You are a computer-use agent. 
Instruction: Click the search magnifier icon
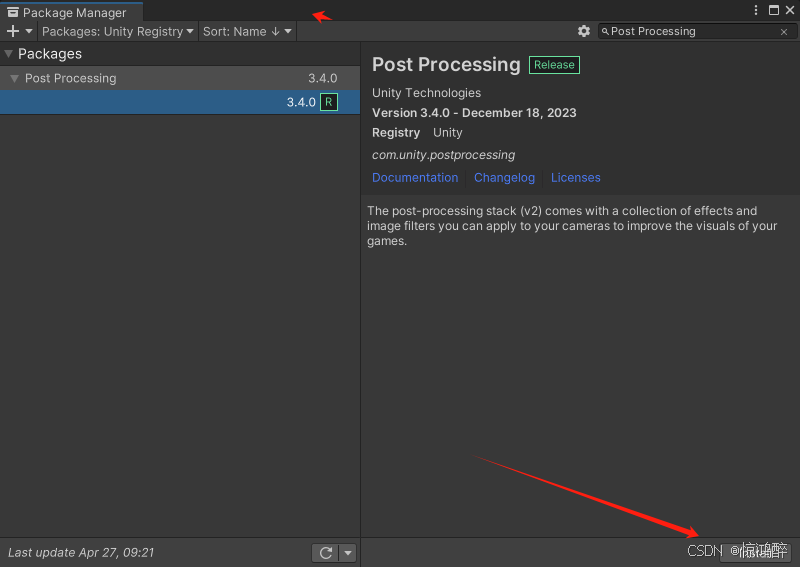pos(605,32)
